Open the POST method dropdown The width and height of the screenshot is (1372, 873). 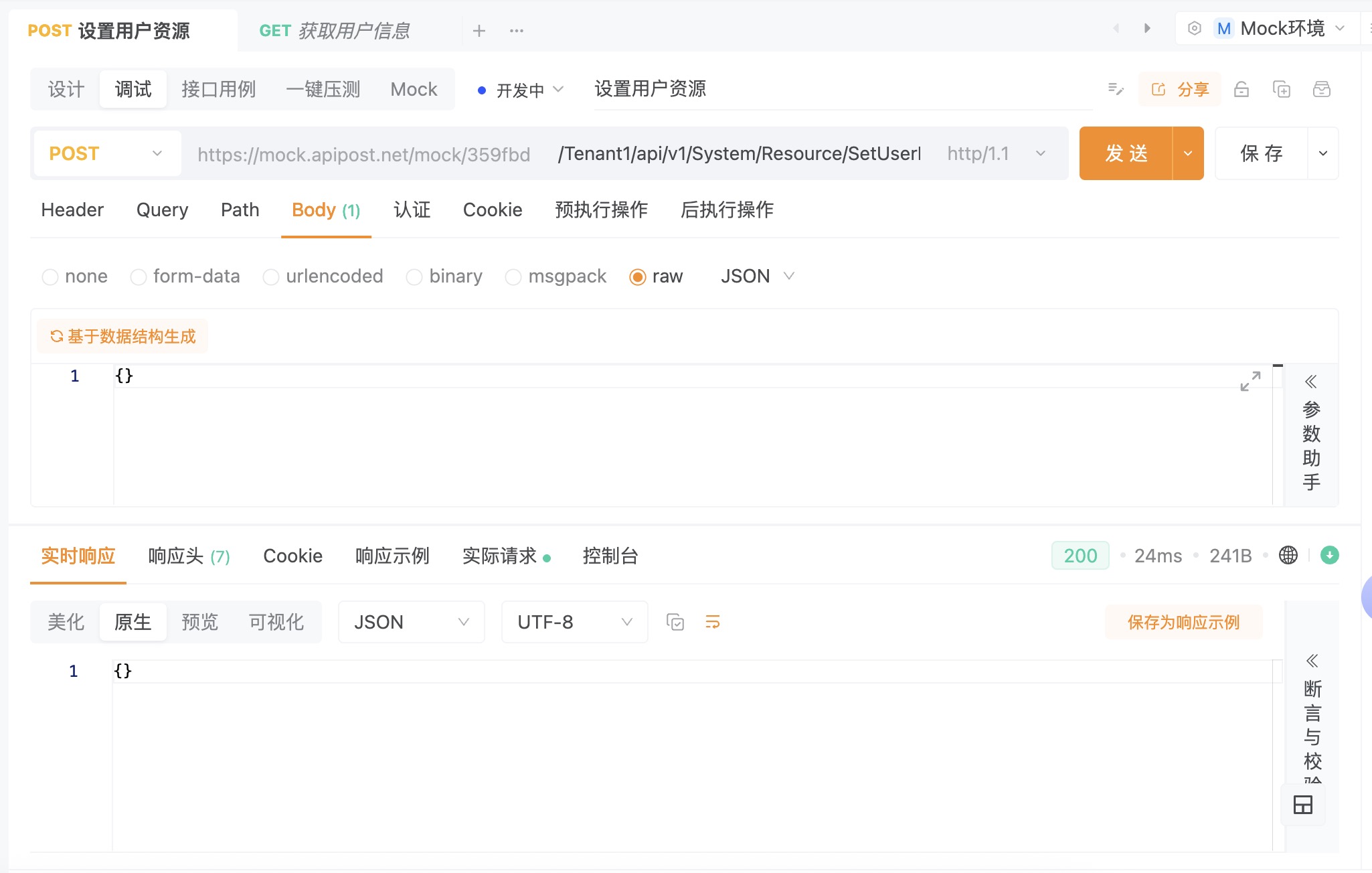107,153
